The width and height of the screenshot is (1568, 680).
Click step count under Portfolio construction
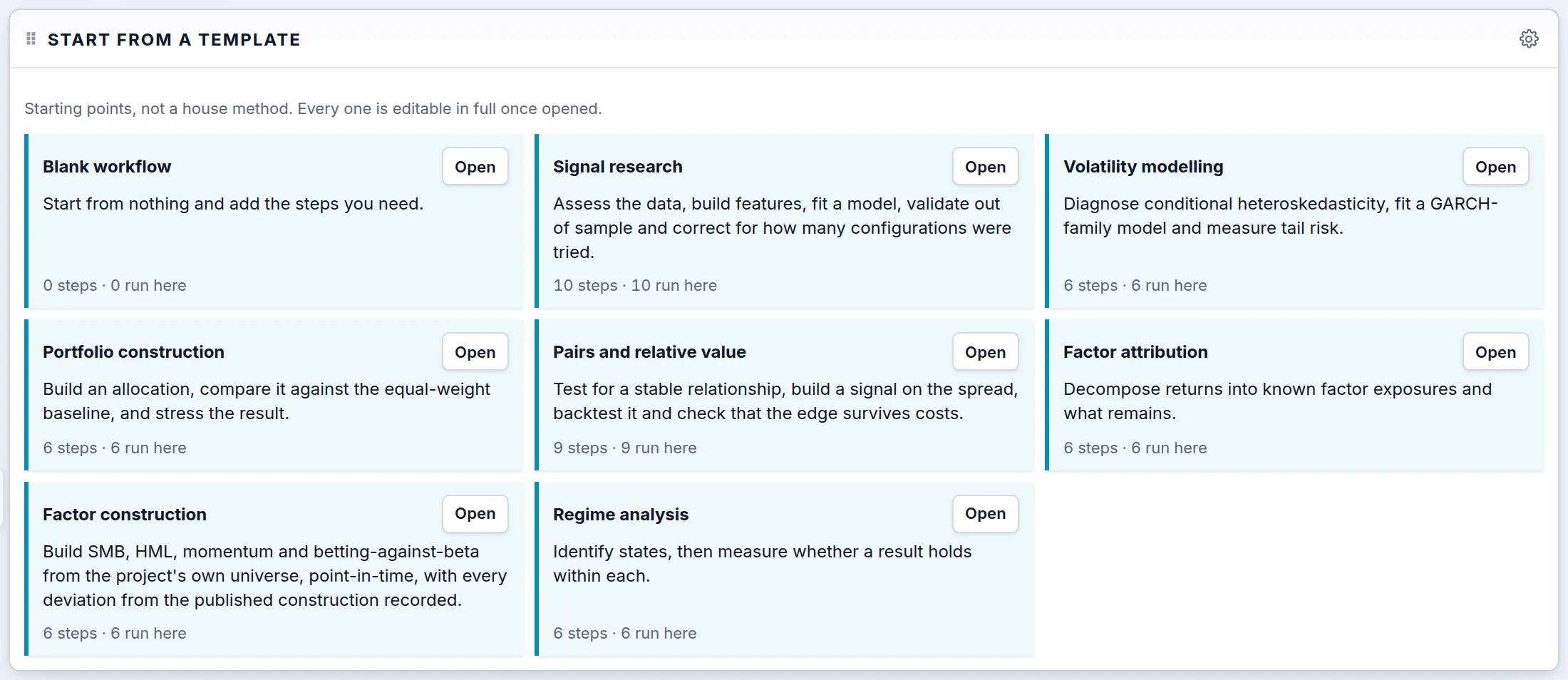pyautogui.click(x=115, y=448)
